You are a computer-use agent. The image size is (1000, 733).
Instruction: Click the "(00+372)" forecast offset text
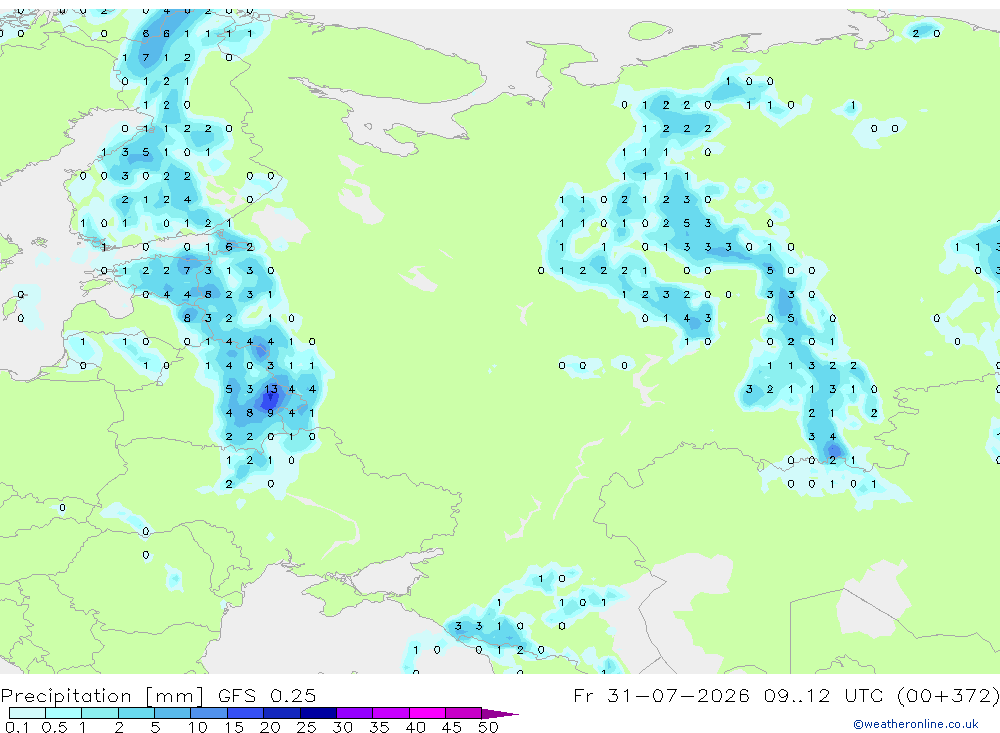[948, 696]
